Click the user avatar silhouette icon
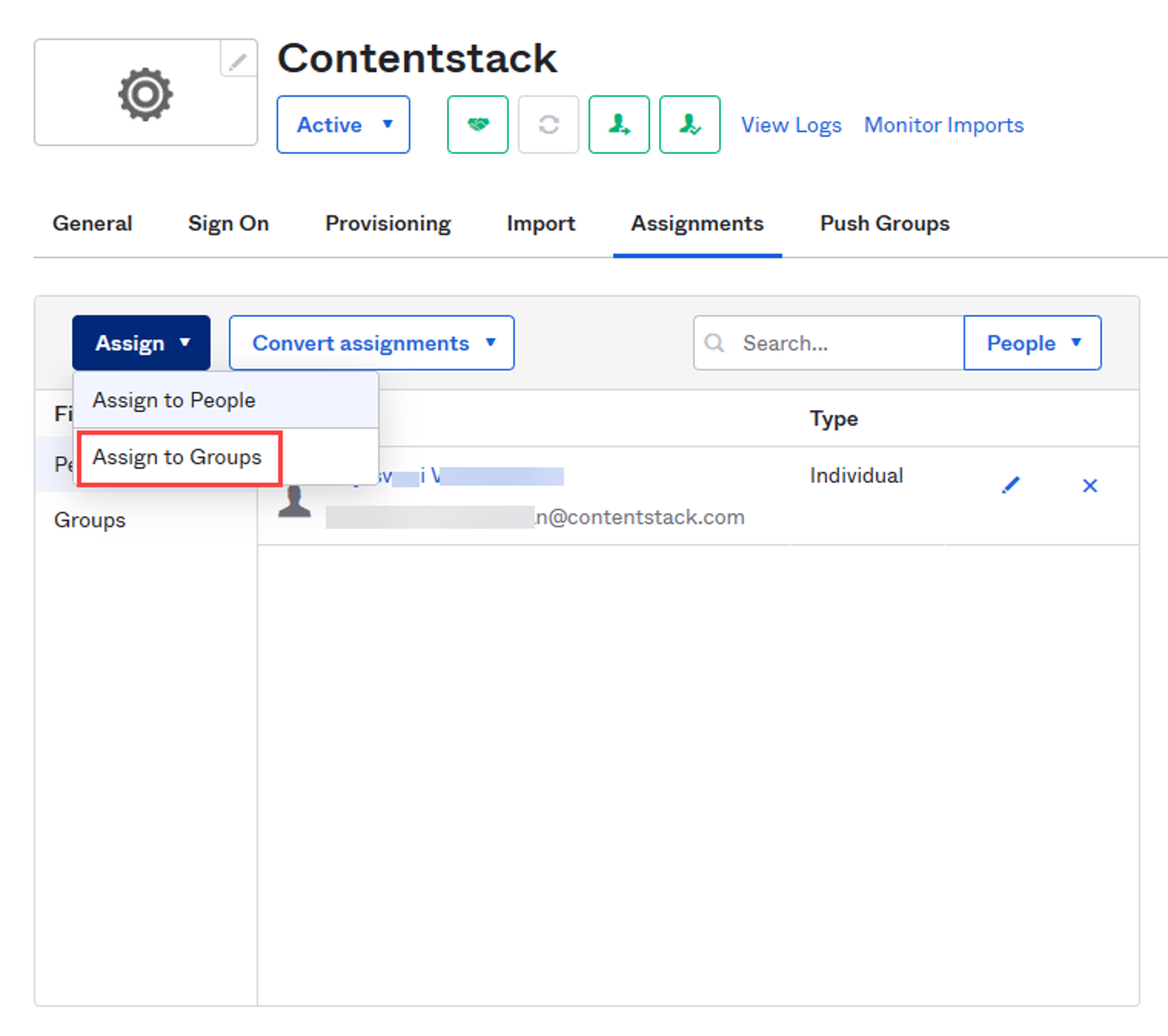Image resolution: width=1168 pixels, height=1036 pixels. 294,501
